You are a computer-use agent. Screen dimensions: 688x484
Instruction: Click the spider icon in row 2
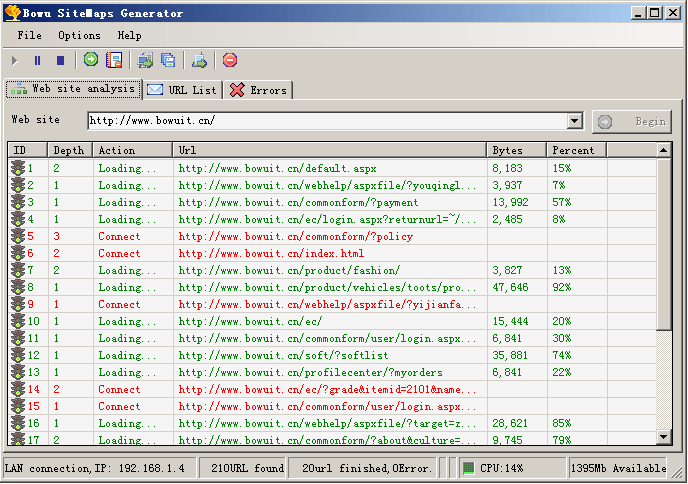pos(18,185)
